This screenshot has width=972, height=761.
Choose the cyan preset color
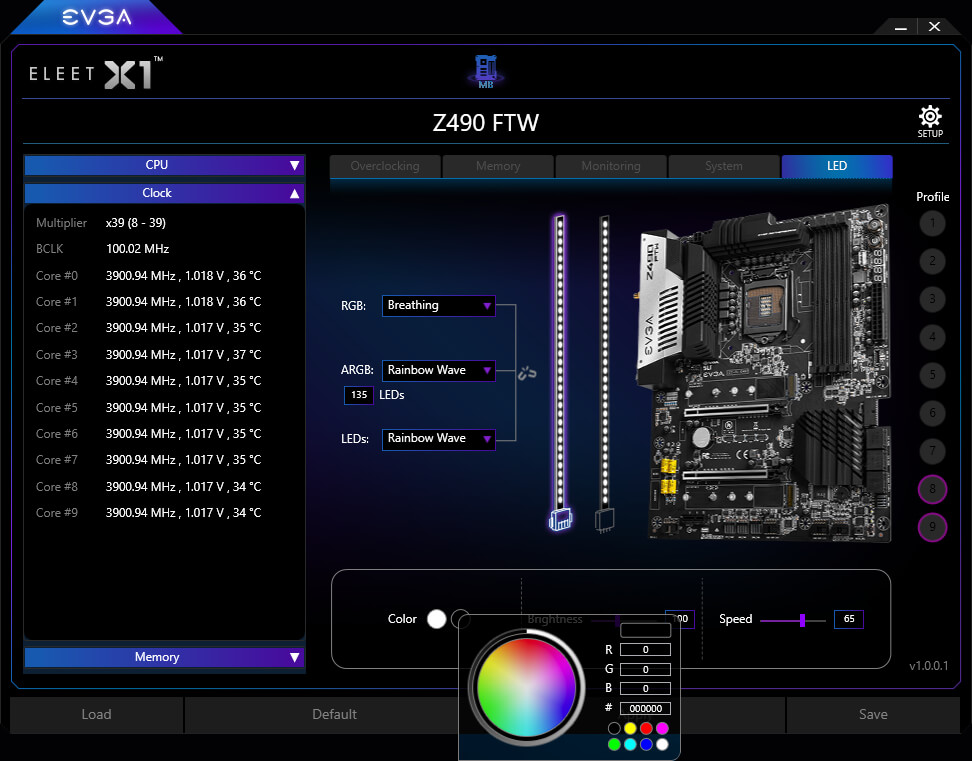coord(630,744)
